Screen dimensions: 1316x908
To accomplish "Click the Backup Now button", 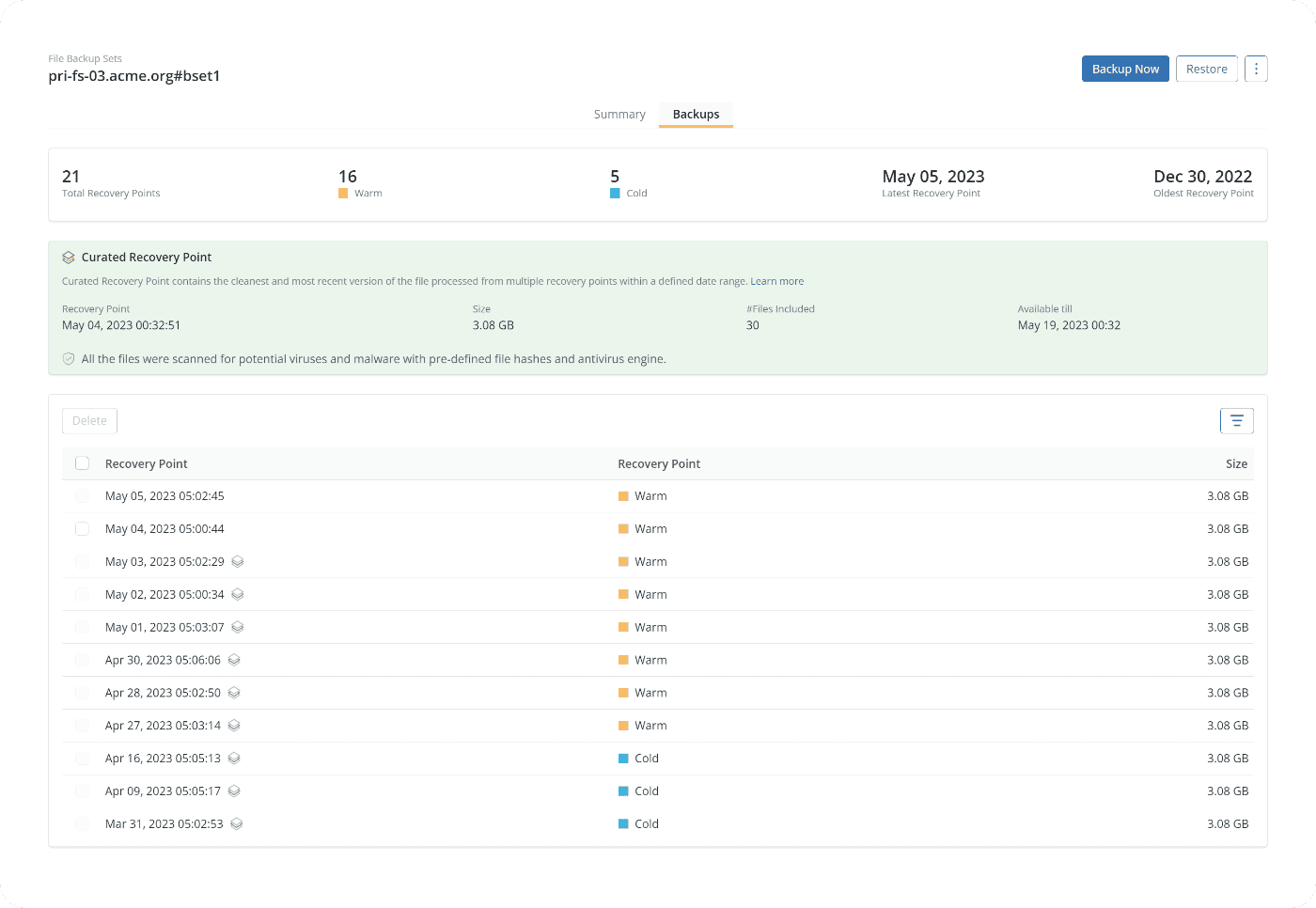I will [x=1125, y=69].
